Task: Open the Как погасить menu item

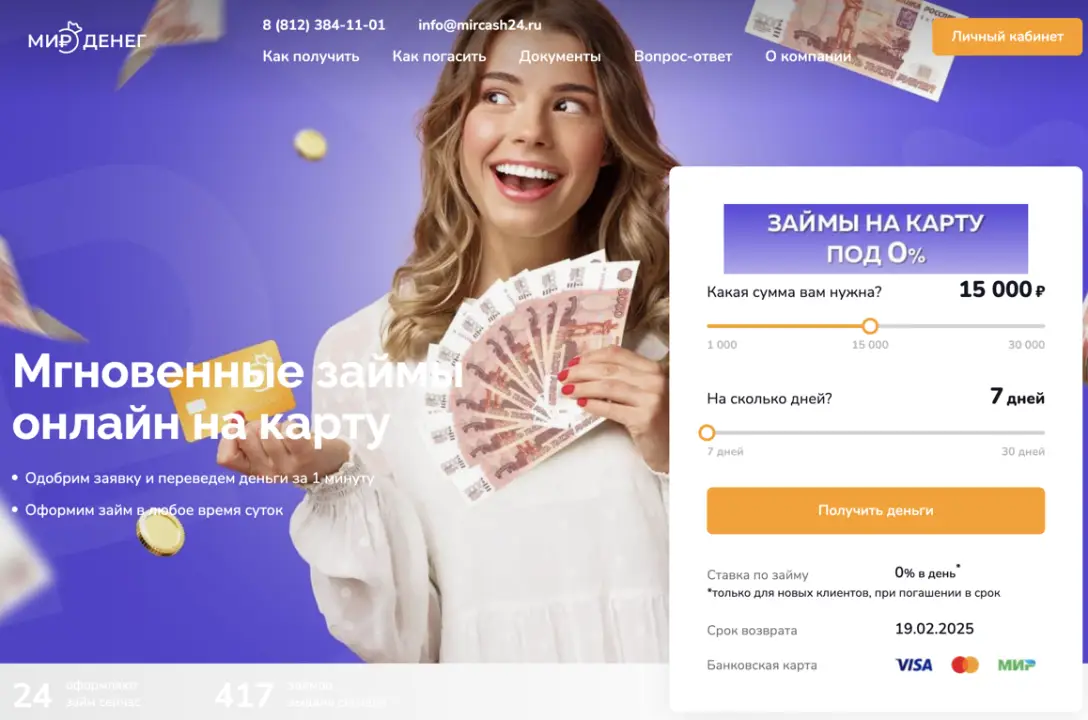Action: pyautogui.click(x=439, y=56)
